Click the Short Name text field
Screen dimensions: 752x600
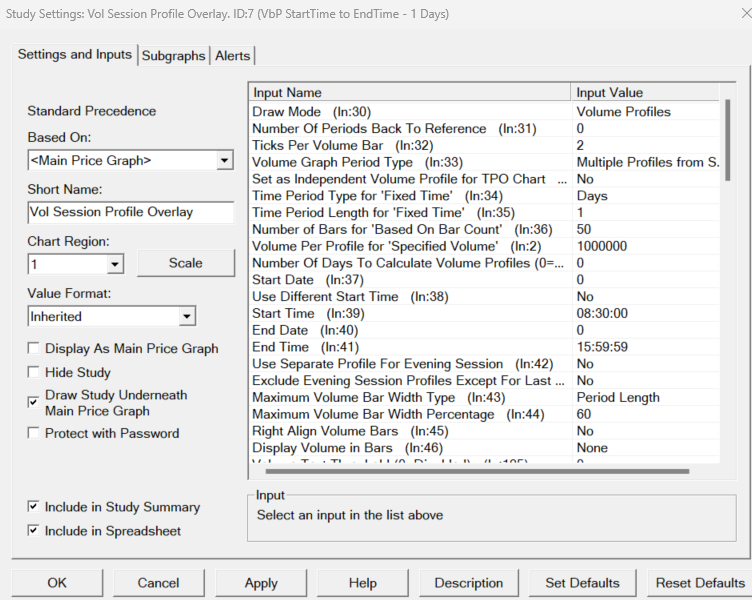(130, 212)
